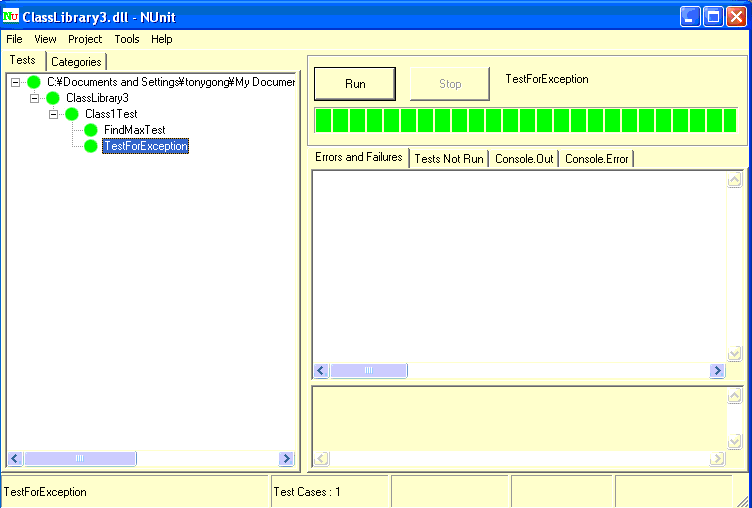Viewport: 752px width, 508px height.
Task: Select the Class1Test fixture name
Action: point(111,114)
